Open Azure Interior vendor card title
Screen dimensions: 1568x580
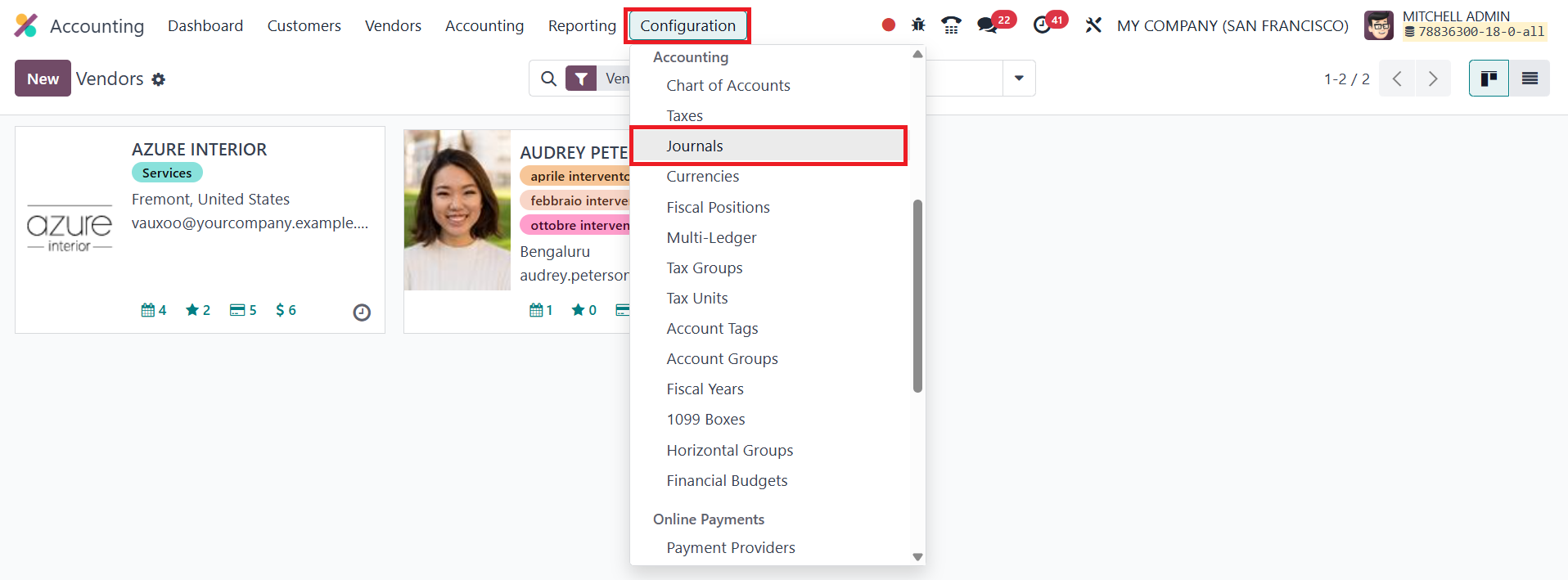click(199, 150)
